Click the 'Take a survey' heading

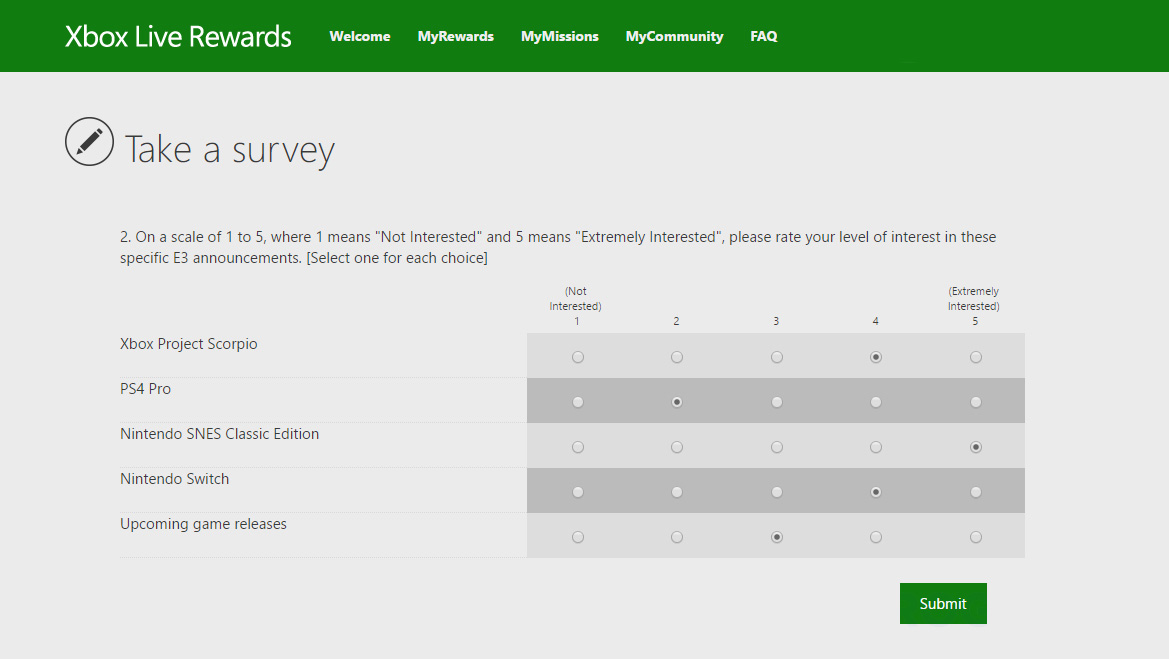[x=230, y=149]
